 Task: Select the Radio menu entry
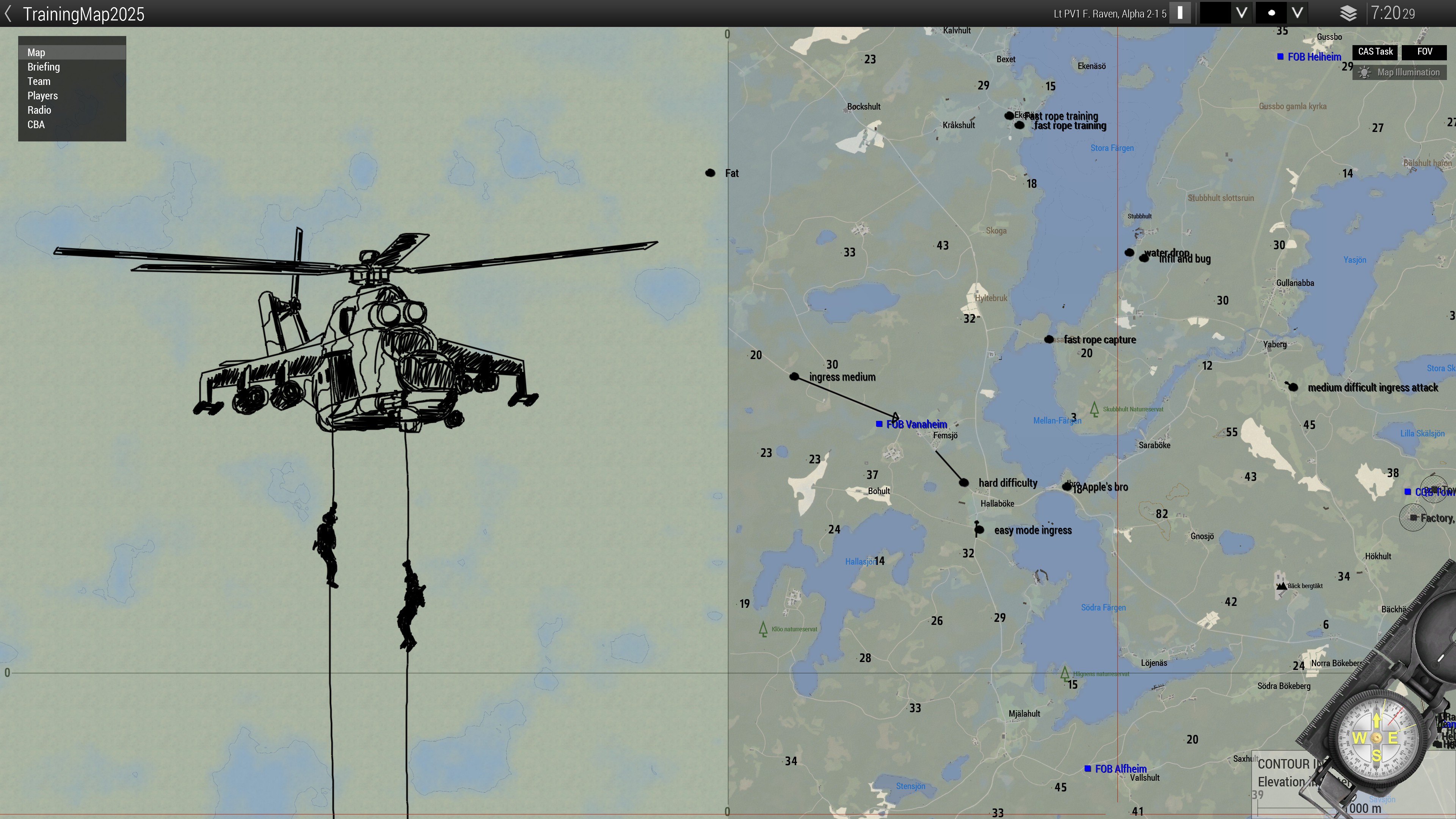click(39, 110)
